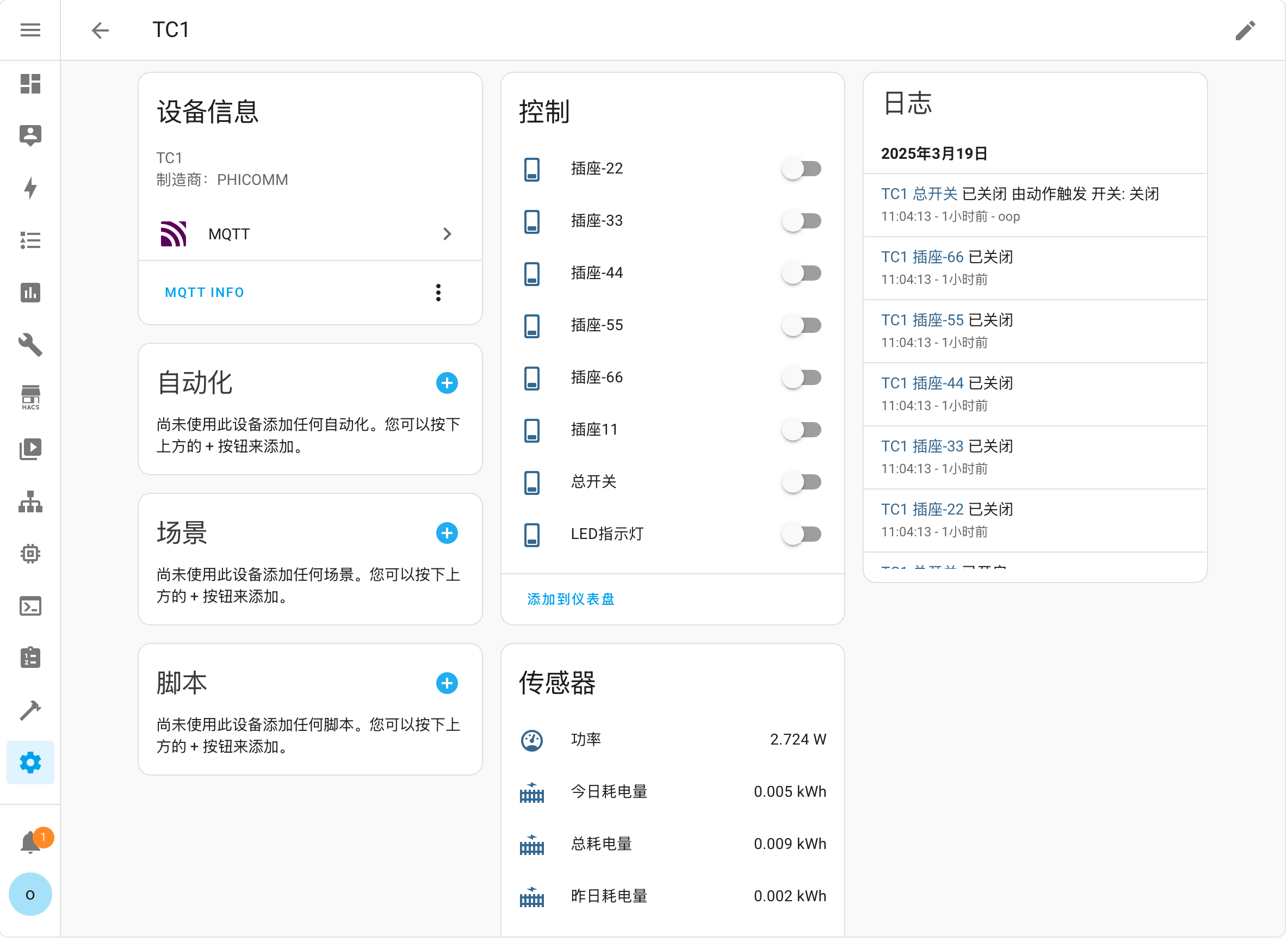Open the Terminal sidebar icon
The image size is (1288, 942).
click(30, 607)
